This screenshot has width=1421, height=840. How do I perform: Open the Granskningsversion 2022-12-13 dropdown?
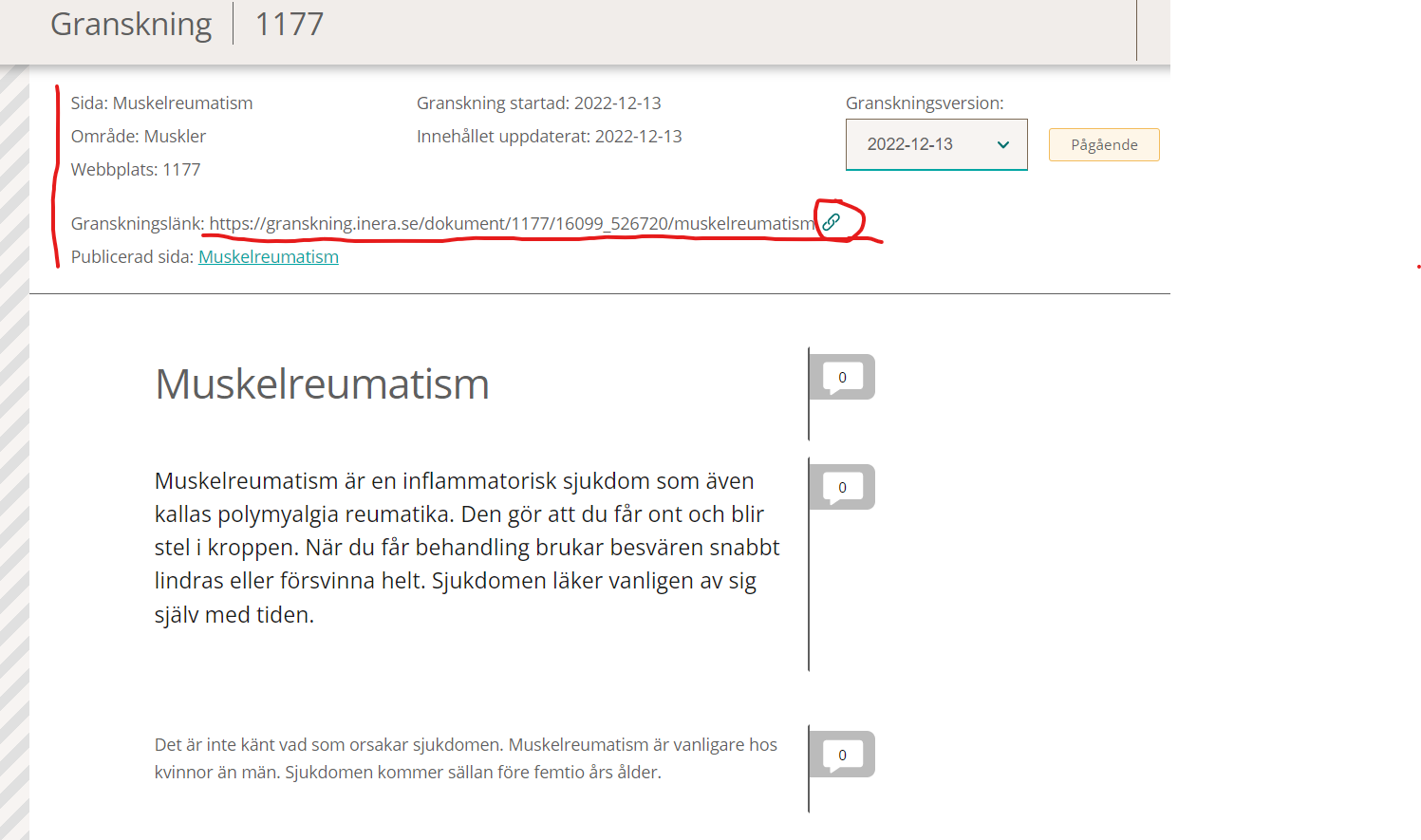(x=935, y=144)
